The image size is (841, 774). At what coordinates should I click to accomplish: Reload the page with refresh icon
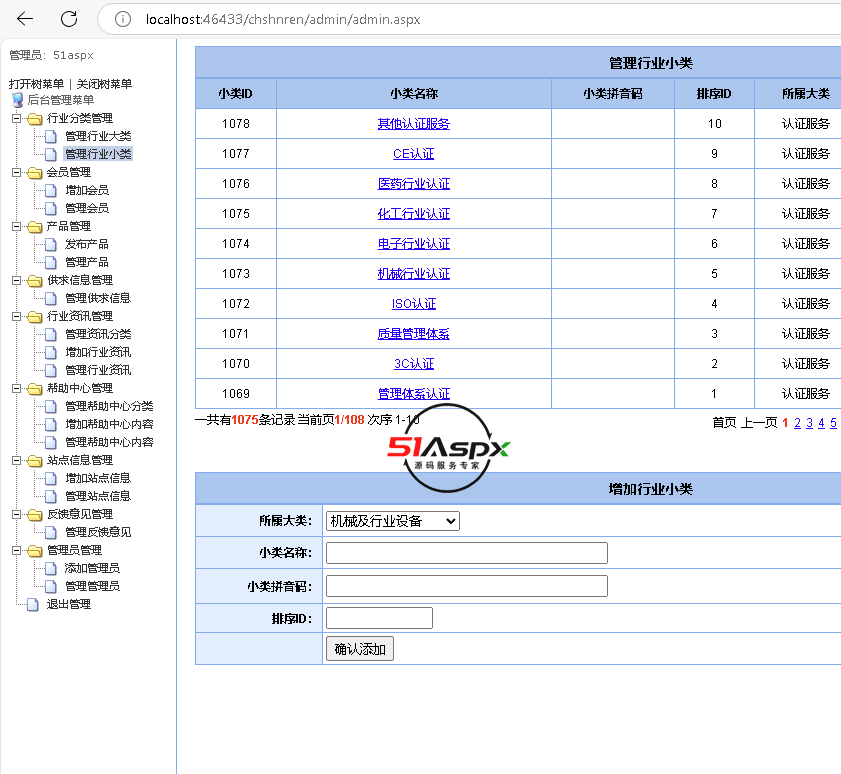click(69, 19)
